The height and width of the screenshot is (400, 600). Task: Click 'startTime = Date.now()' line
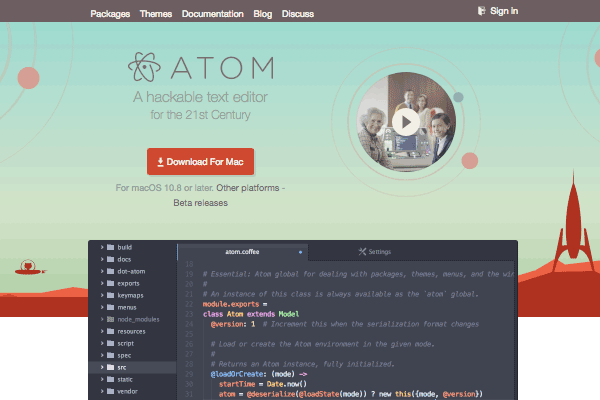[x=262, y=384]
